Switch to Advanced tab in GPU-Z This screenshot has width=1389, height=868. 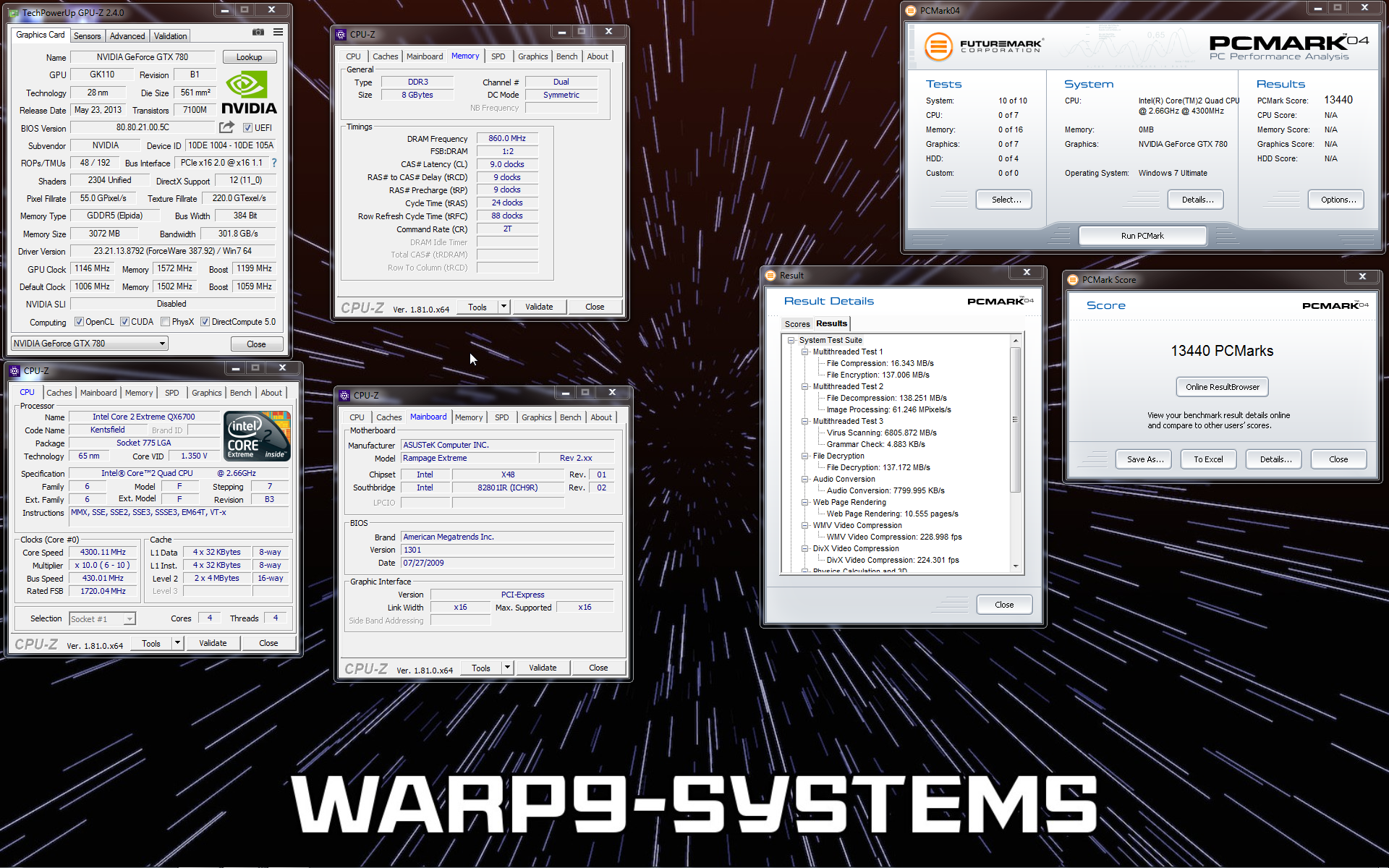[127, 36]
